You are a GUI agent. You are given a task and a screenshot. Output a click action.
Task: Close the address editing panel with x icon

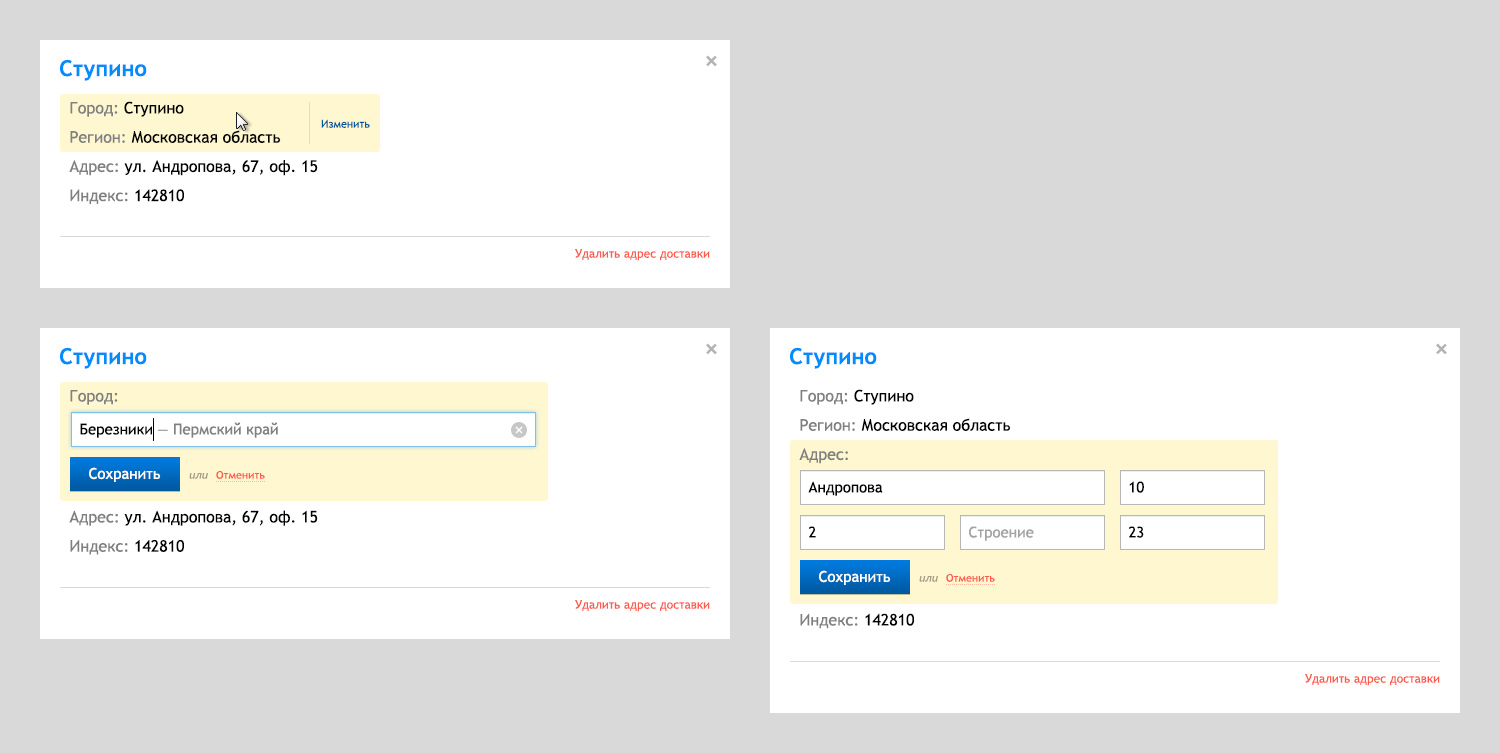[1441, 349]
